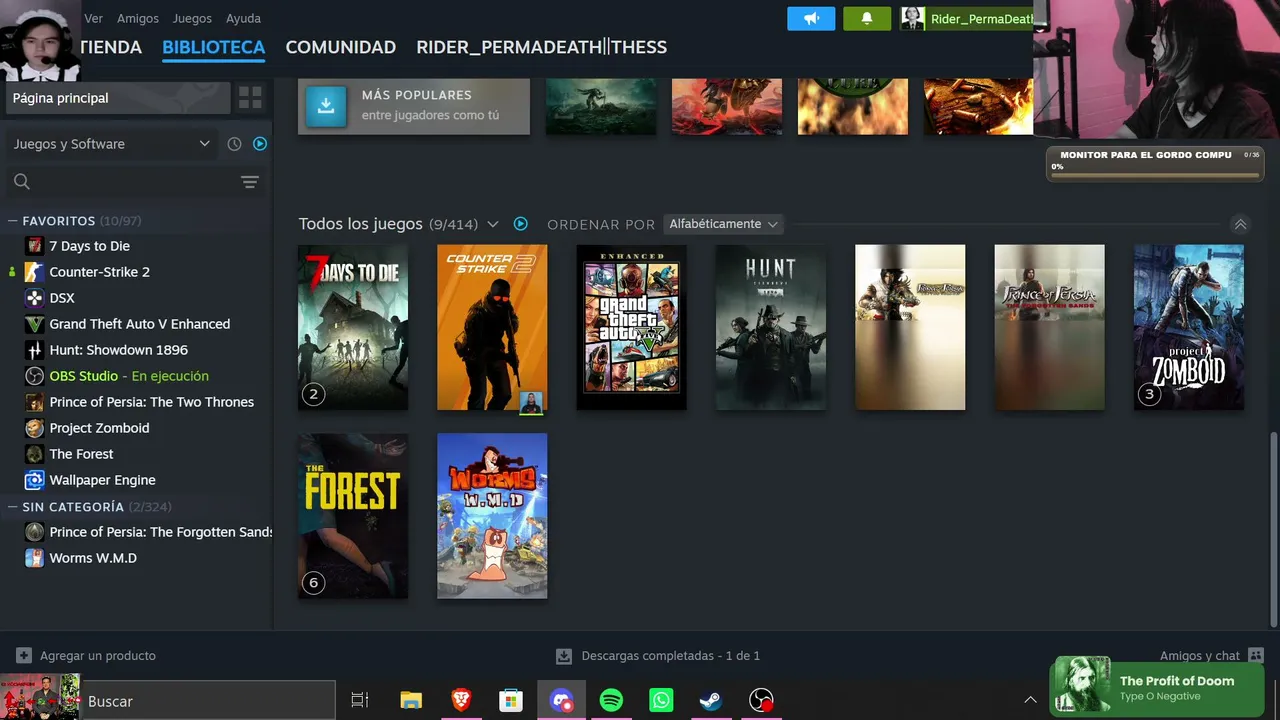Open the 7 Days to Die cover art

click(x=353, y=327)
